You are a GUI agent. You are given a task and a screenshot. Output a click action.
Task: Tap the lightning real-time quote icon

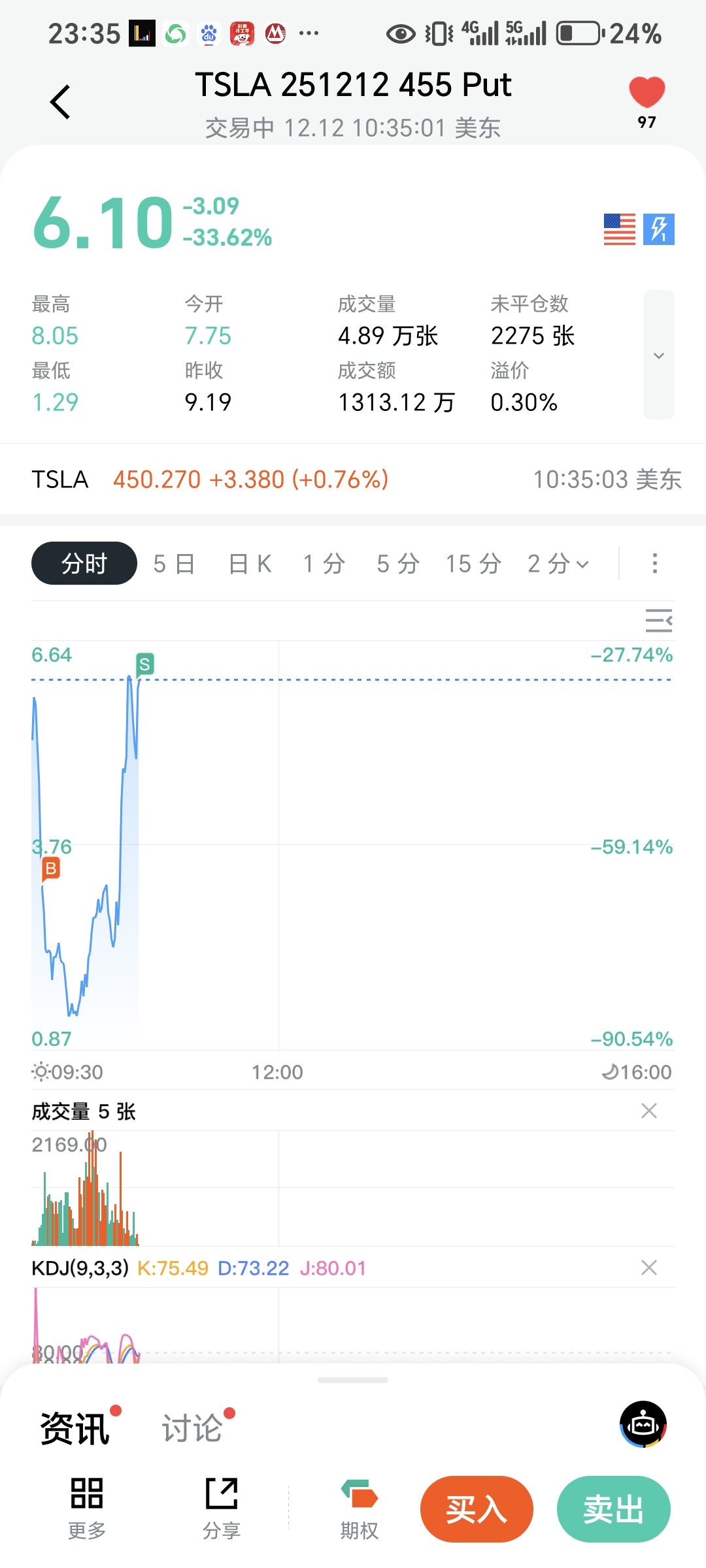point(658,229)
